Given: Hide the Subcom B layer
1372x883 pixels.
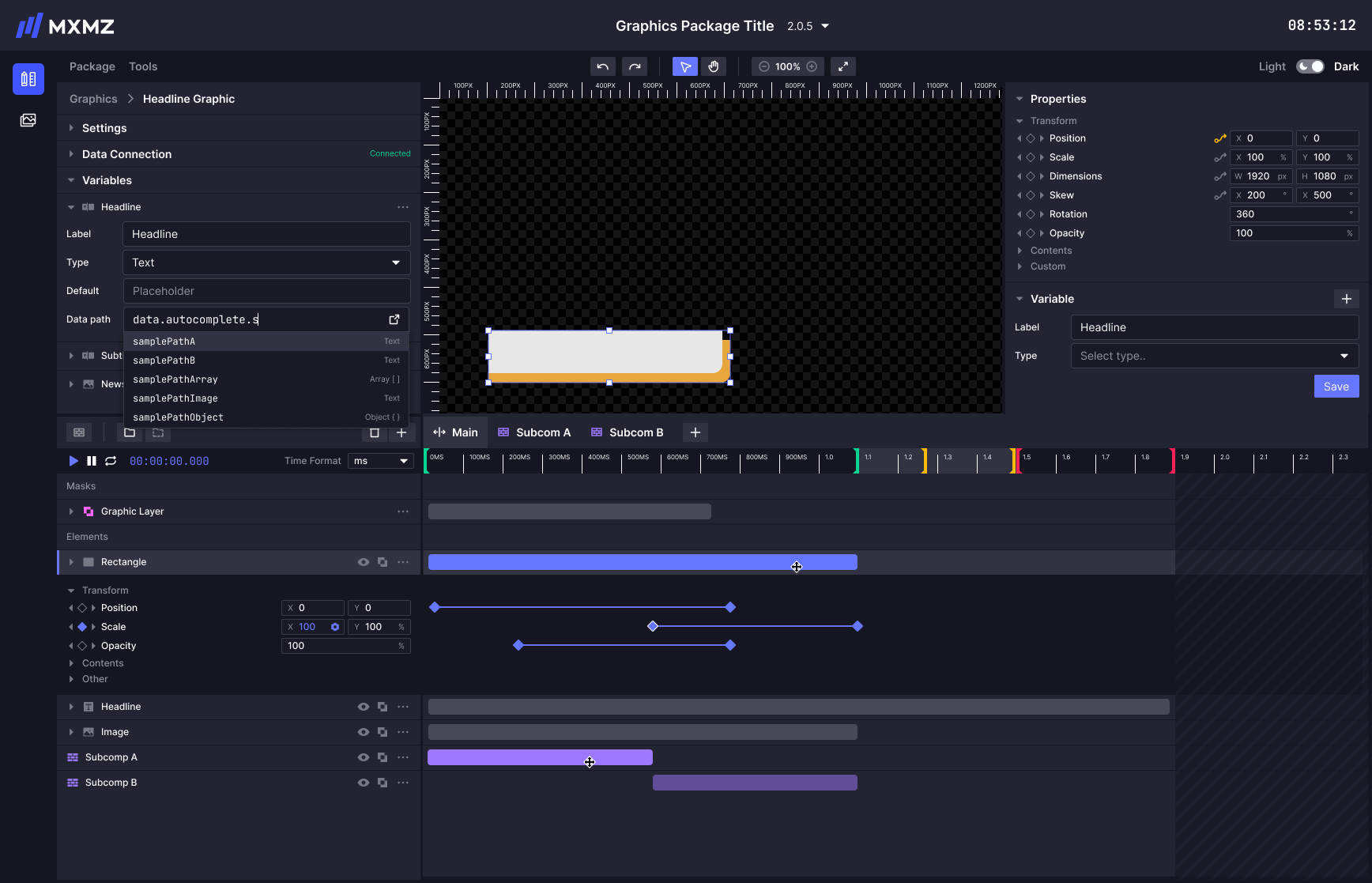Looking at the screenshot, I should [x=364, y=783].
